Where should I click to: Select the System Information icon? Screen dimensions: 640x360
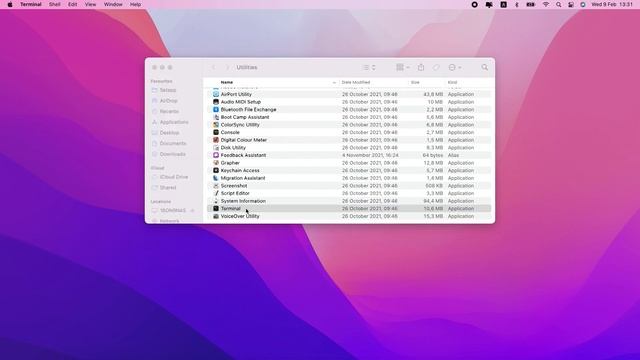click(x=216, y=201)
